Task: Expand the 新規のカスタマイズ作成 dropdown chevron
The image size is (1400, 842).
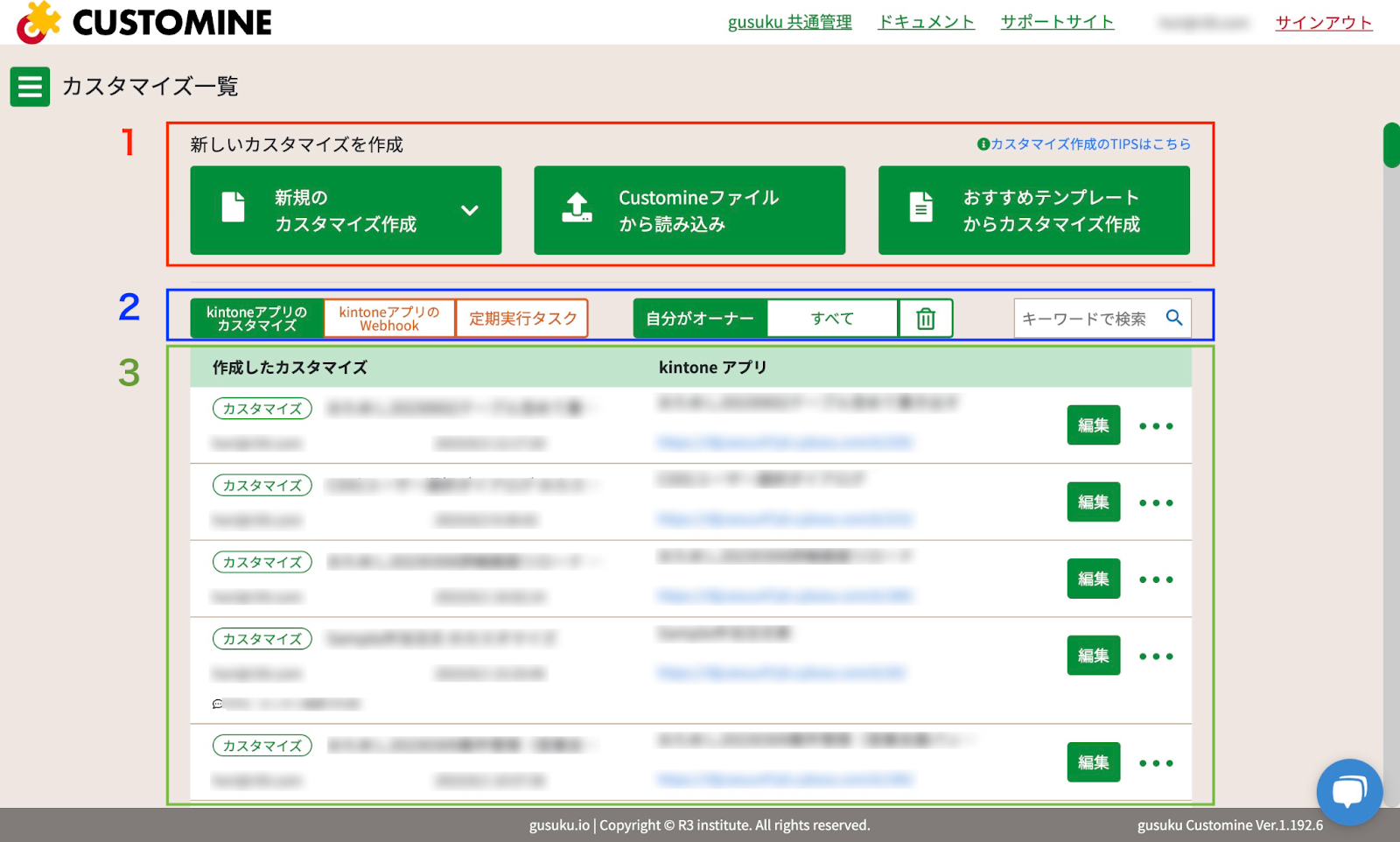Action: pyautogui.click(x=470, y=210)
